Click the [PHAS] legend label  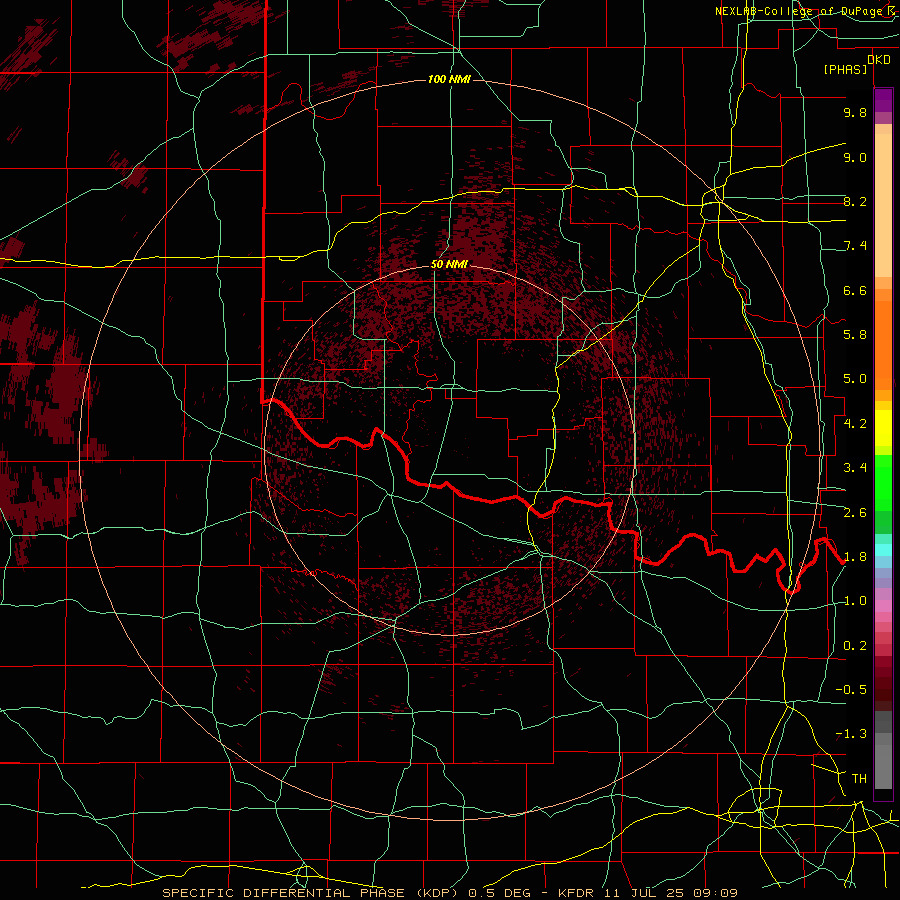point(845,70)
